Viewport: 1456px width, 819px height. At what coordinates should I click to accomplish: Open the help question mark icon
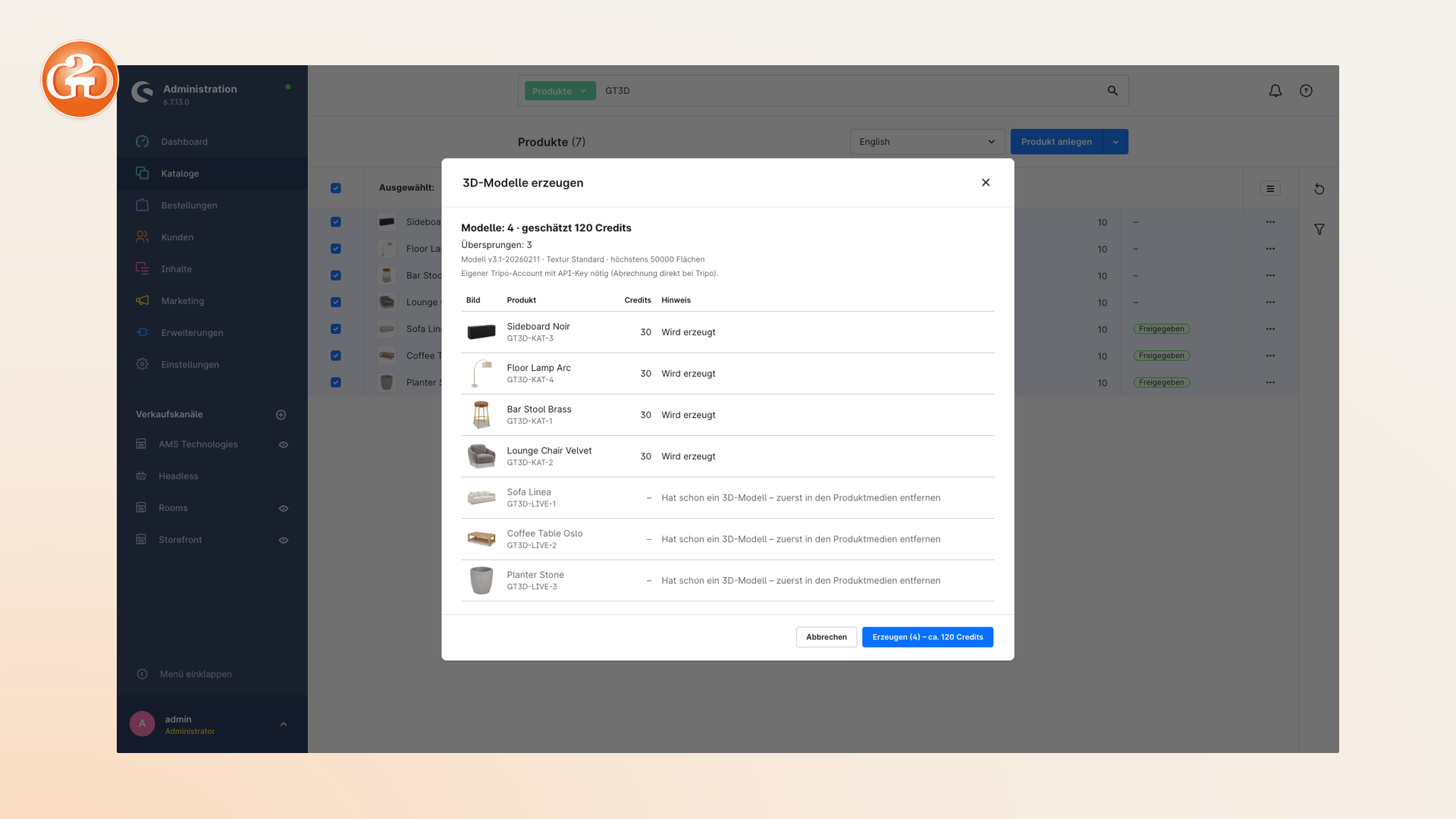tap(1306, 91)
